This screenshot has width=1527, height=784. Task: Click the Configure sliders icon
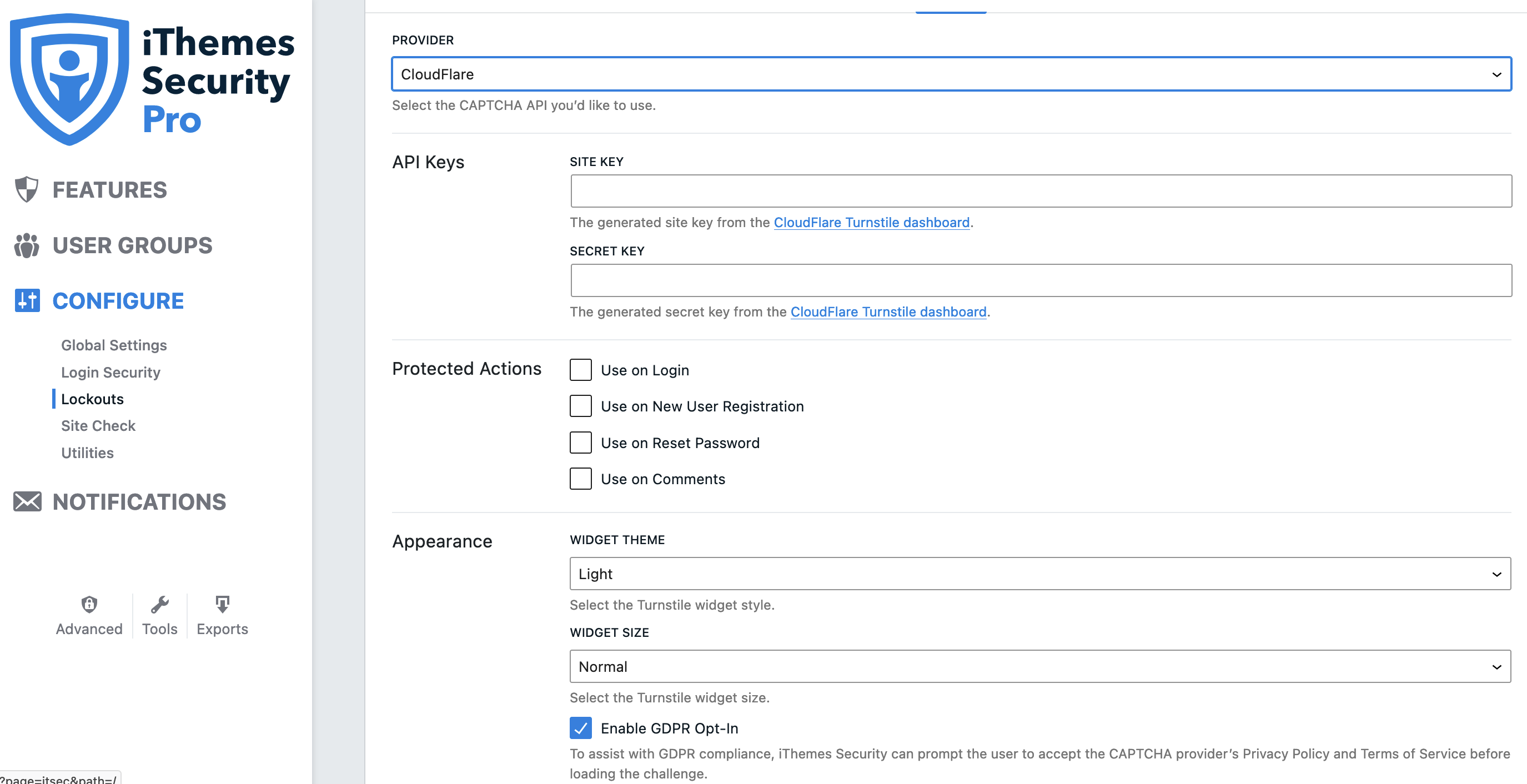[x=27, y=300]
